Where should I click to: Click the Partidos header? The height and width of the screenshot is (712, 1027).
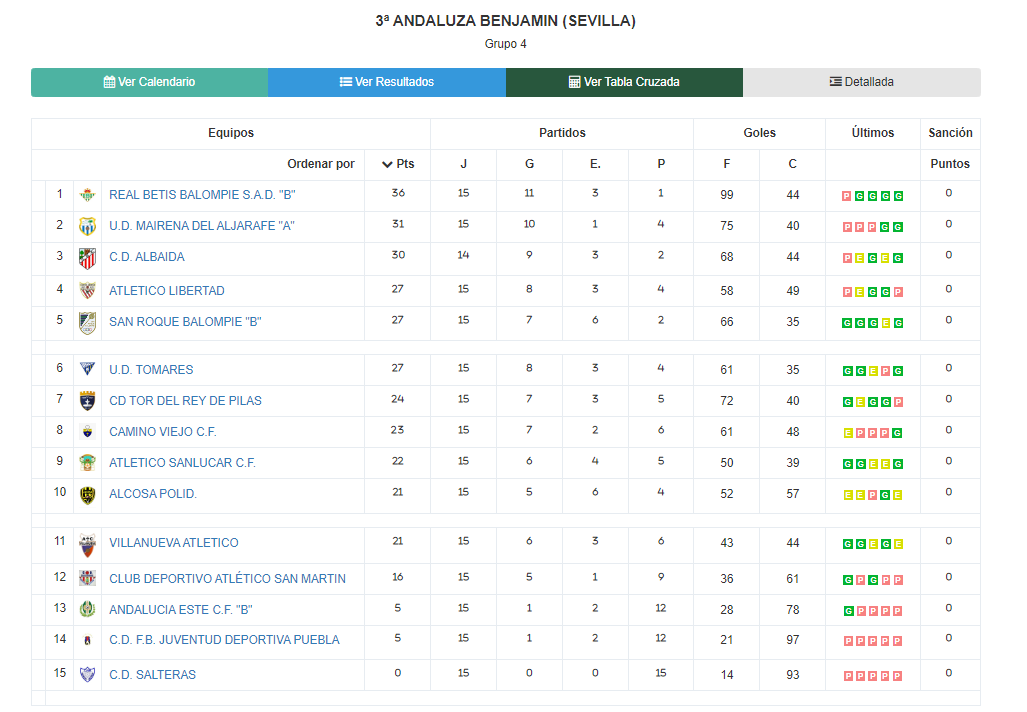[562, 132]
